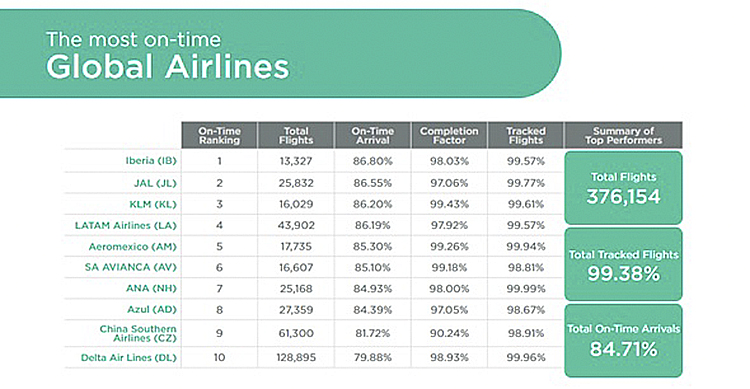Select the Total Tracked Flights 99.38% card

click(x=623, y=264)
